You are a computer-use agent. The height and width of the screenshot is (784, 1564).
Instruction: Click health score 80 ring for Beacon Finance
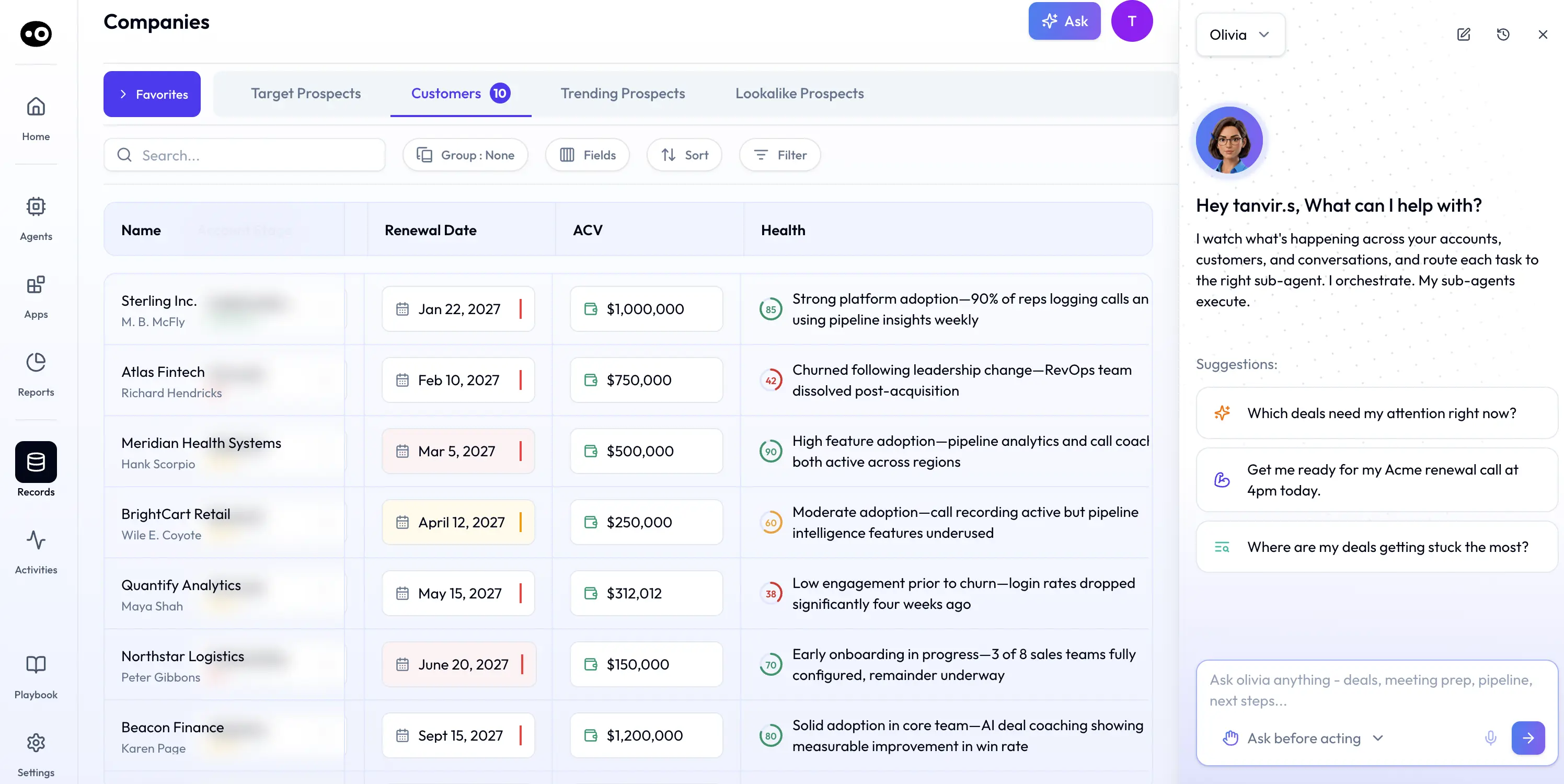click(x=771, y=736)
